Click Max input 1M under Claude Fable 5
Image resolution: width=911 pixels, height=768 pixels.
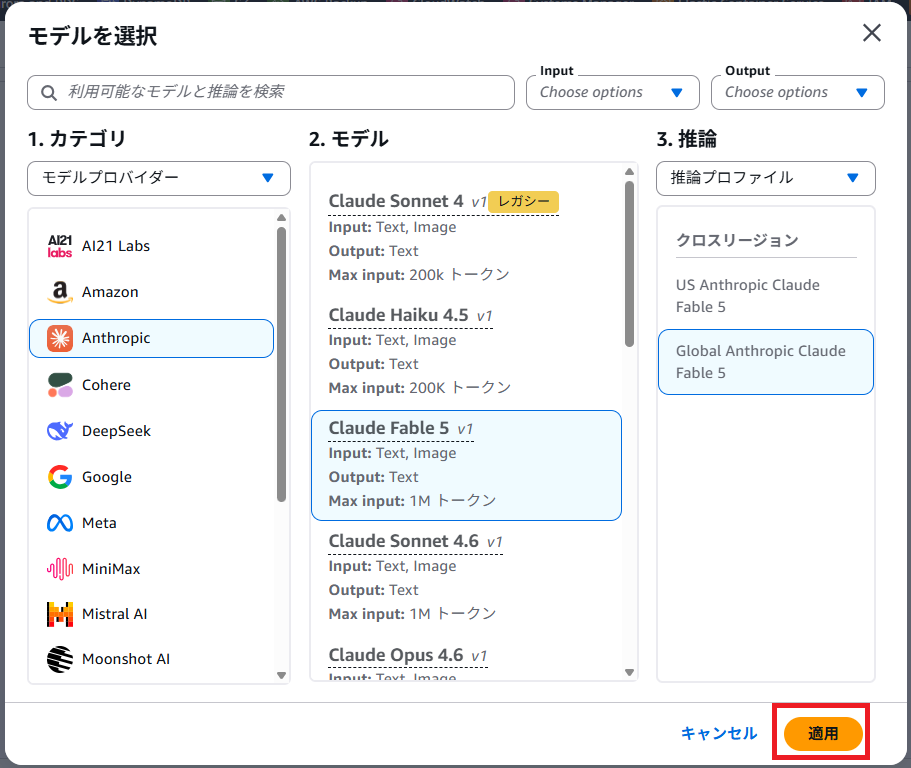coord(413,501)
